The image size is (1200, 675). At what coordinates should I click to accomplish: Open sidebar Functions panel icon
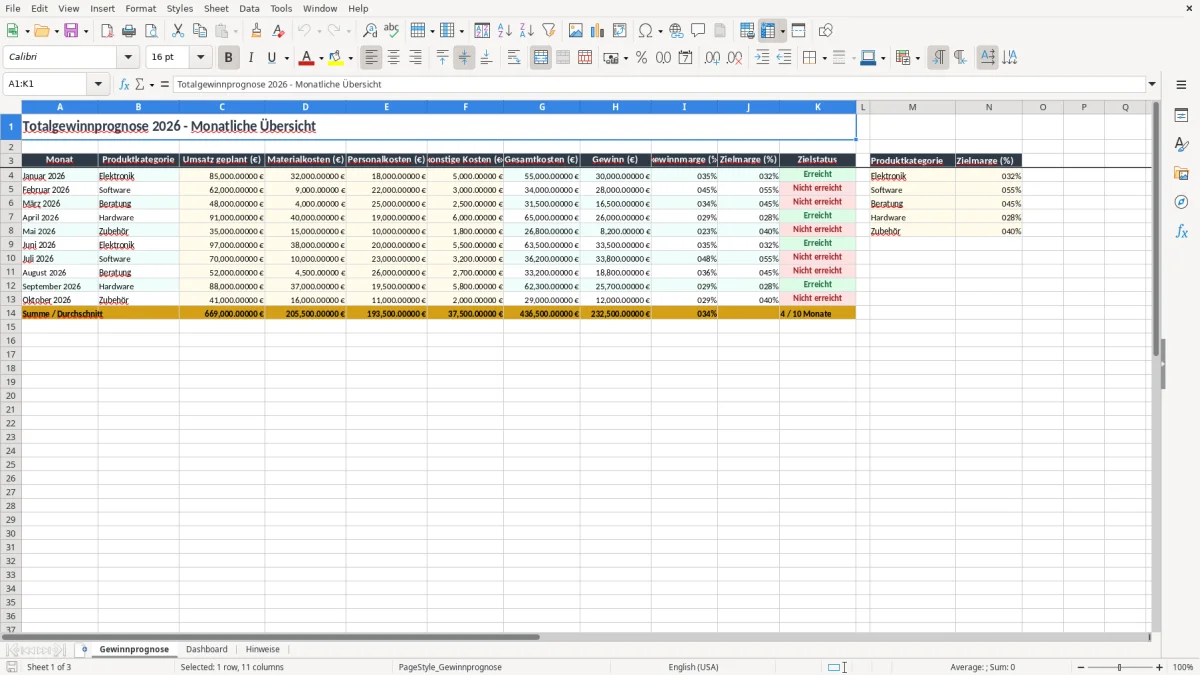[x=1181, y=231]
